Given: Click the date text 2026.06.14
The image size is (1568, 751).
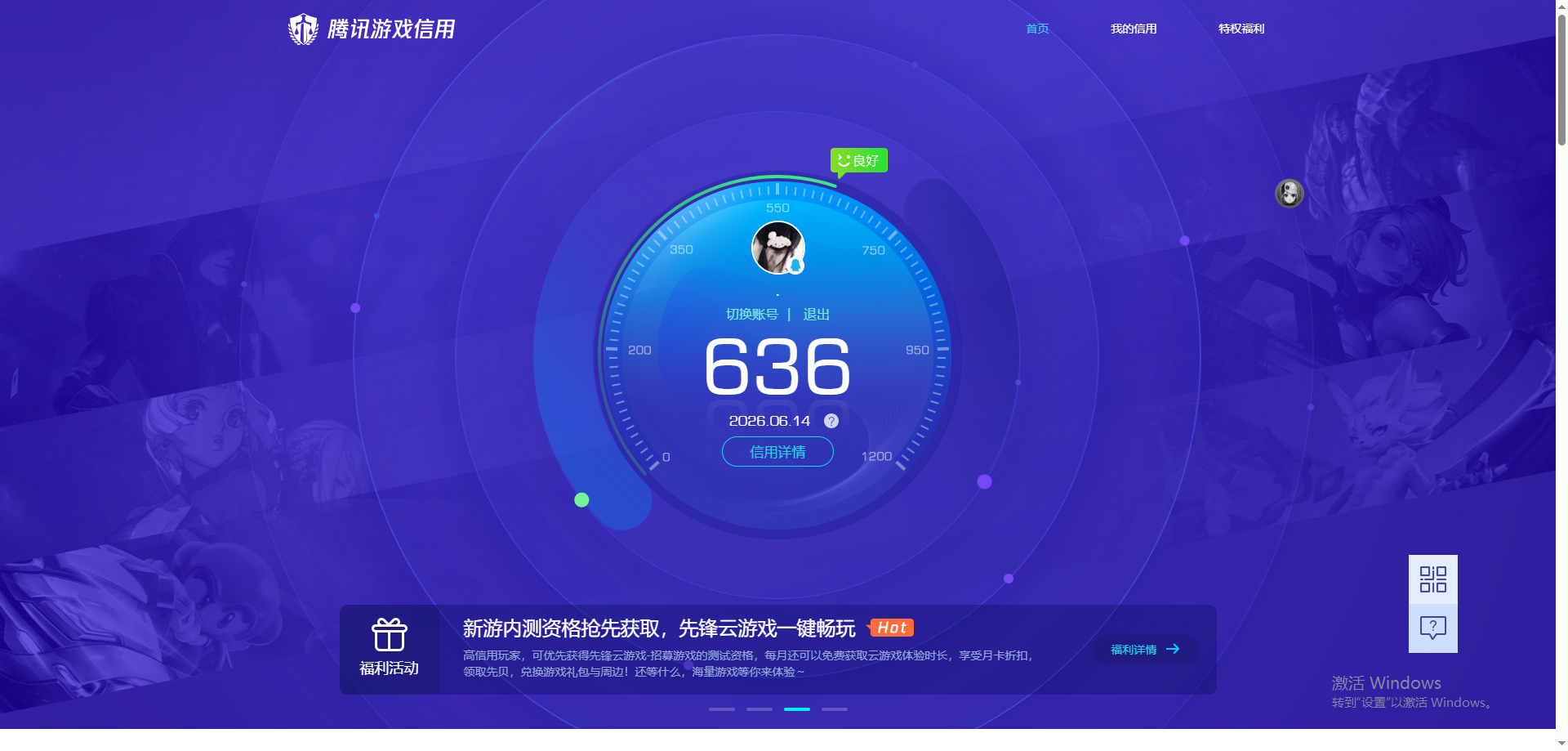Looking at the screenshot, I should (x=769, y=421).
